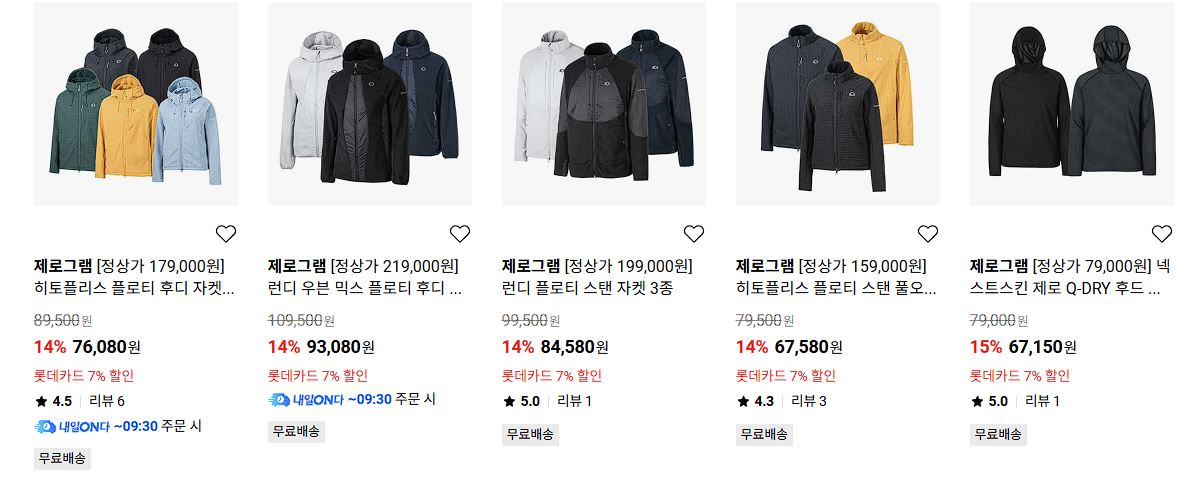
Task: Click heart icon on 67,580원 stand pullover
Action: pos(928,234)
